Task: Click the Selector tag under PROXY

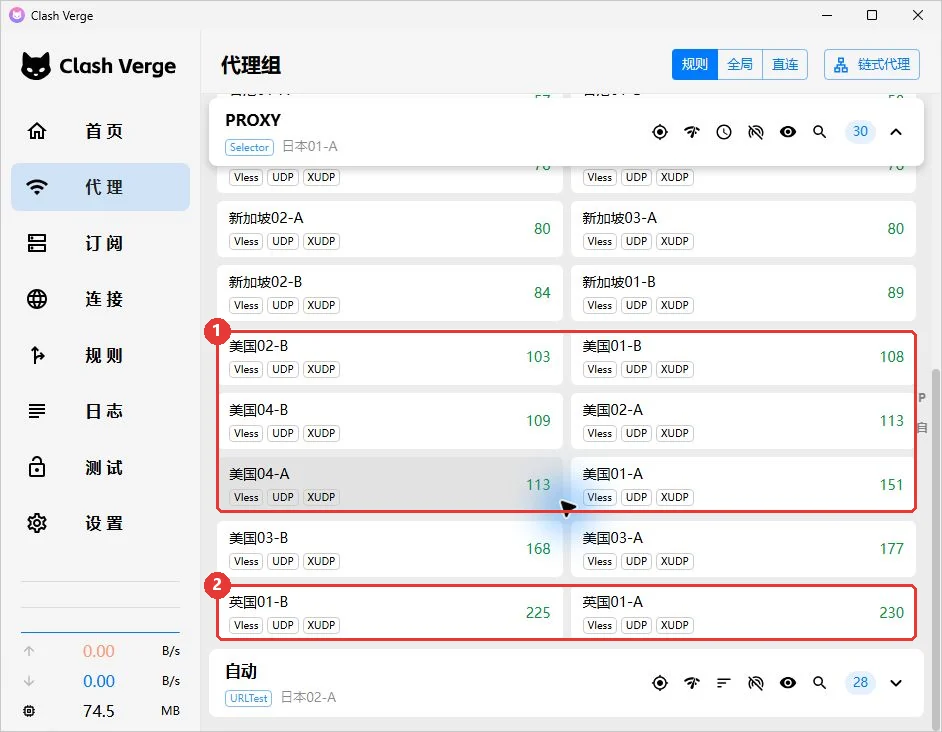Action: (249, 147)
